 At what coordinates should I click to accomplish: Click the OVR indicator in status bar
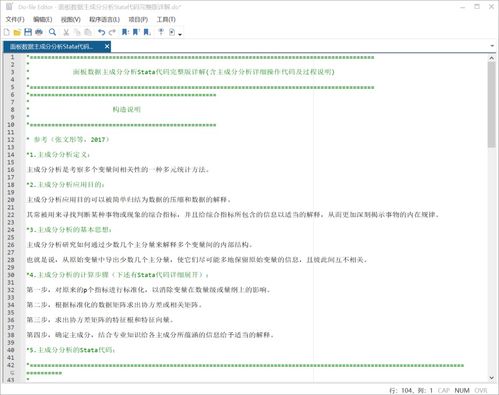click(x=481, y=390)
